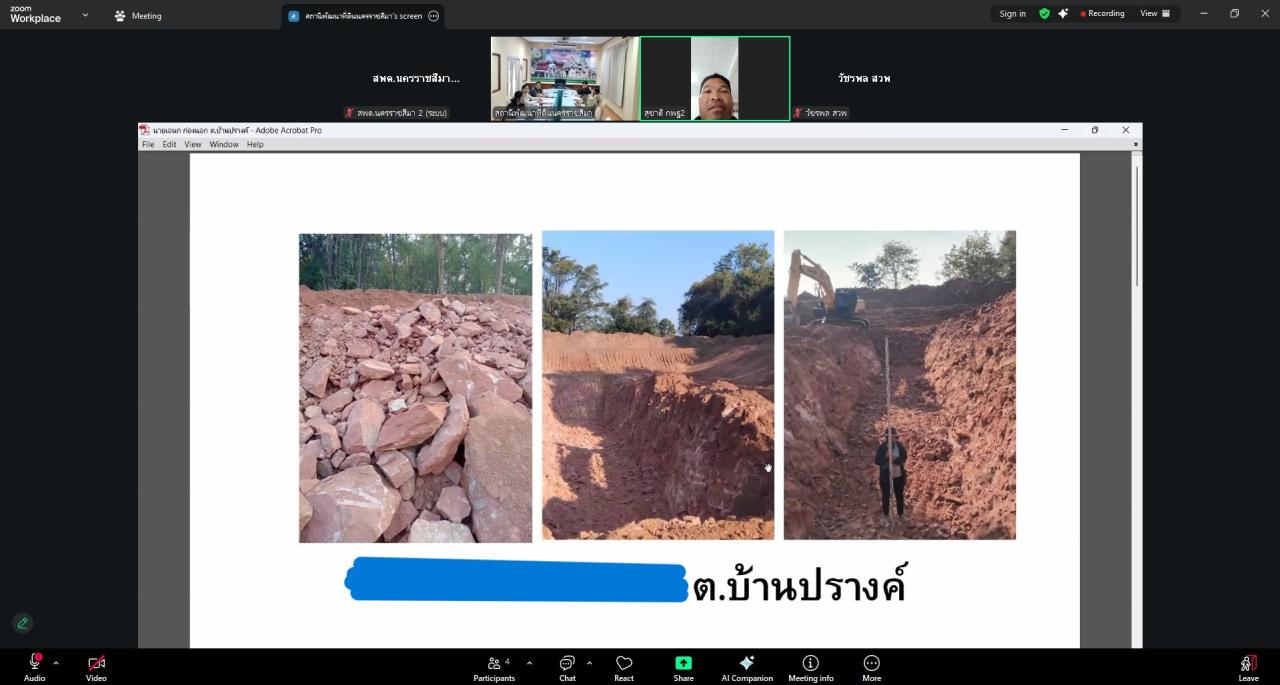Open Acrobat's File menu
Image resolution: width=1280 pixels, height=685 pixels.
point(148,144)
